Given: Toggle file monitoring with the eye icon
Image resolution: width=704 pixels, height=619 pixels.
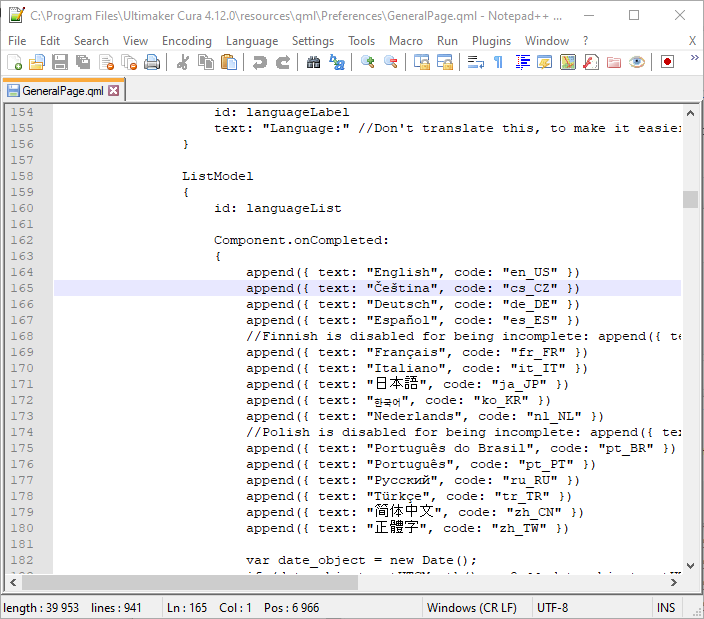Looking at the screenshot, I should [x=637, y=62].
